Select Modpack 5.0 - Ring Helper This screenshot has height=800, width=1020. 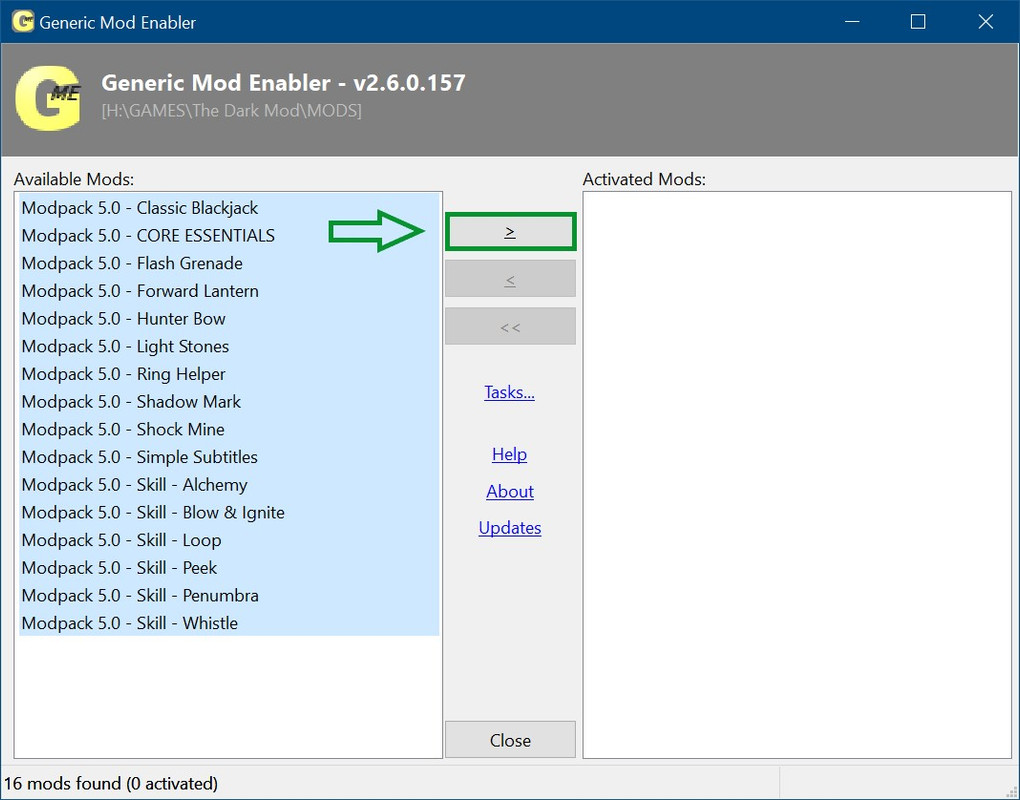(x=229, y=374)
